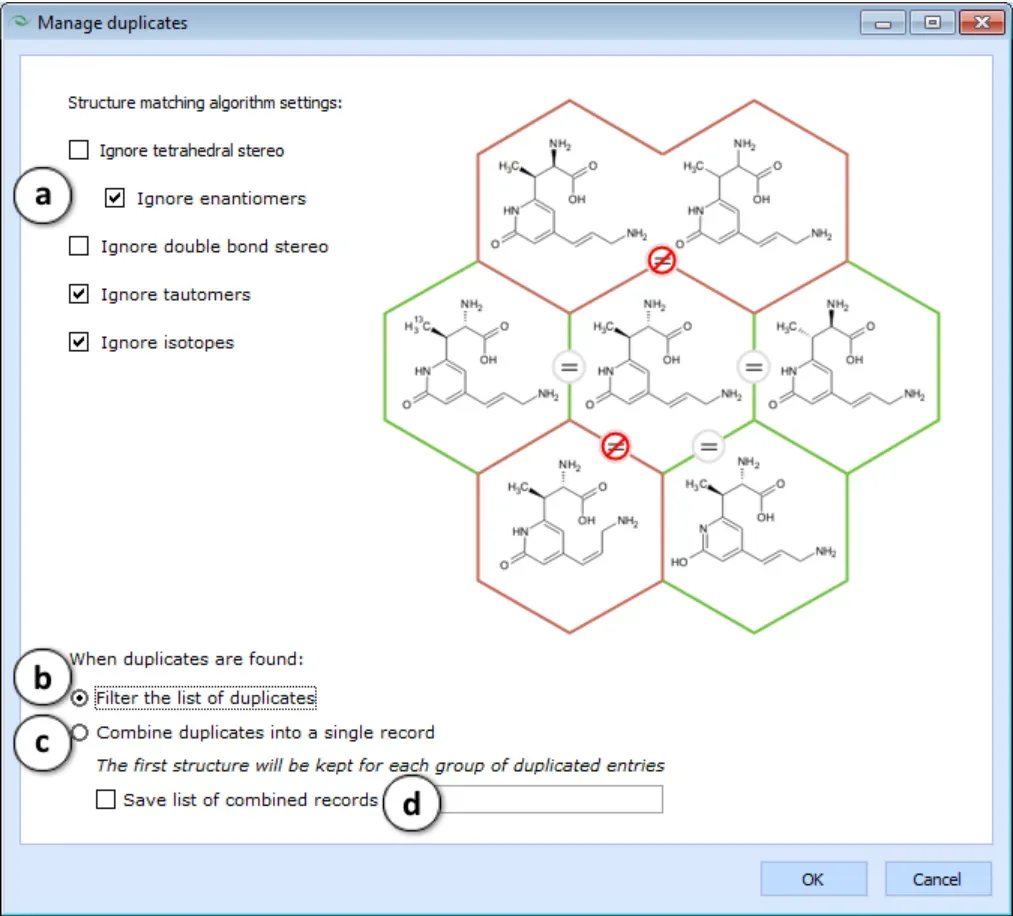The image size is (1013, 916).
Task: Click equals icon left of center structure
Action: pos(569,367)
